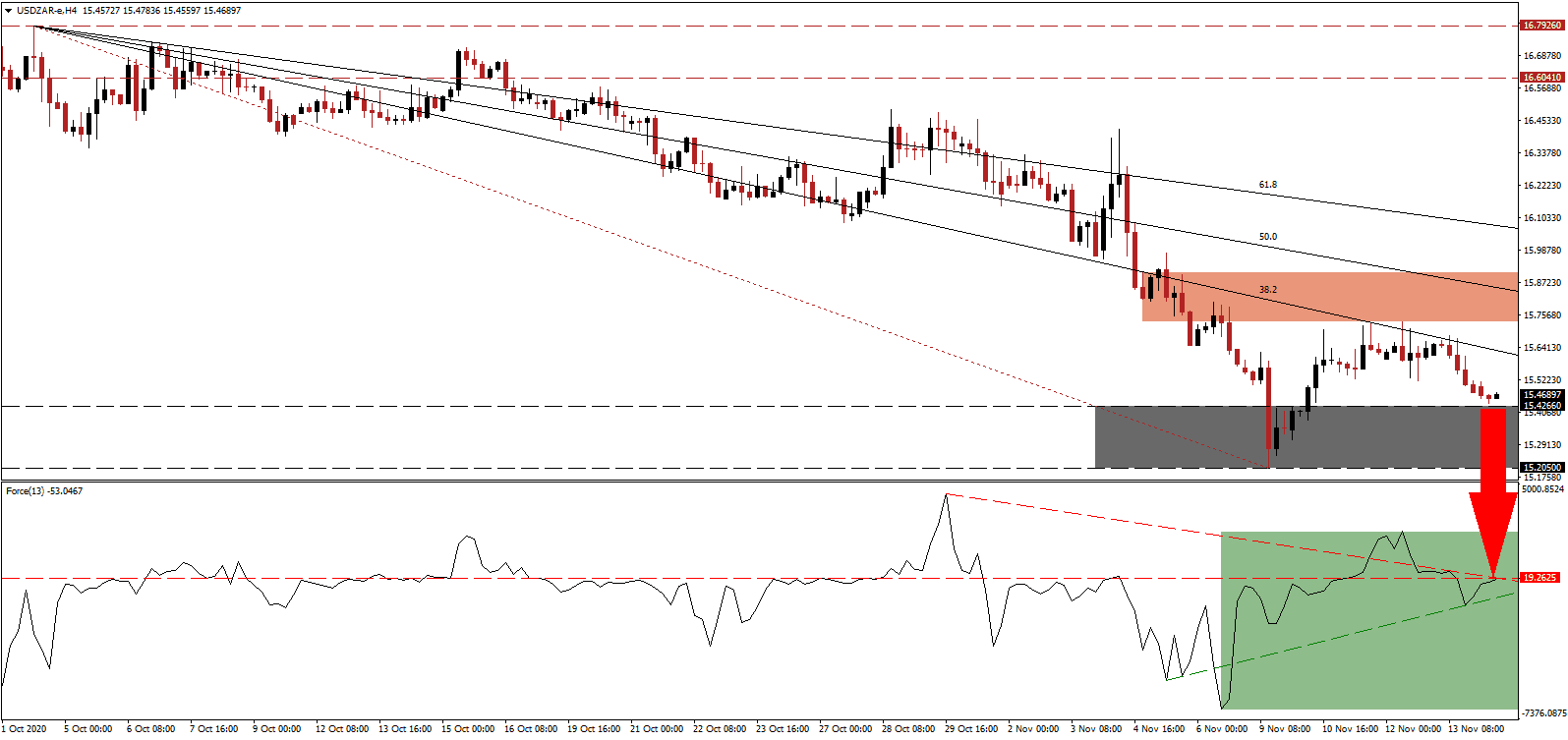Click the 28 Oct 08:00 time label
This screenshot has width=1568, height=740.
(908, 729)
